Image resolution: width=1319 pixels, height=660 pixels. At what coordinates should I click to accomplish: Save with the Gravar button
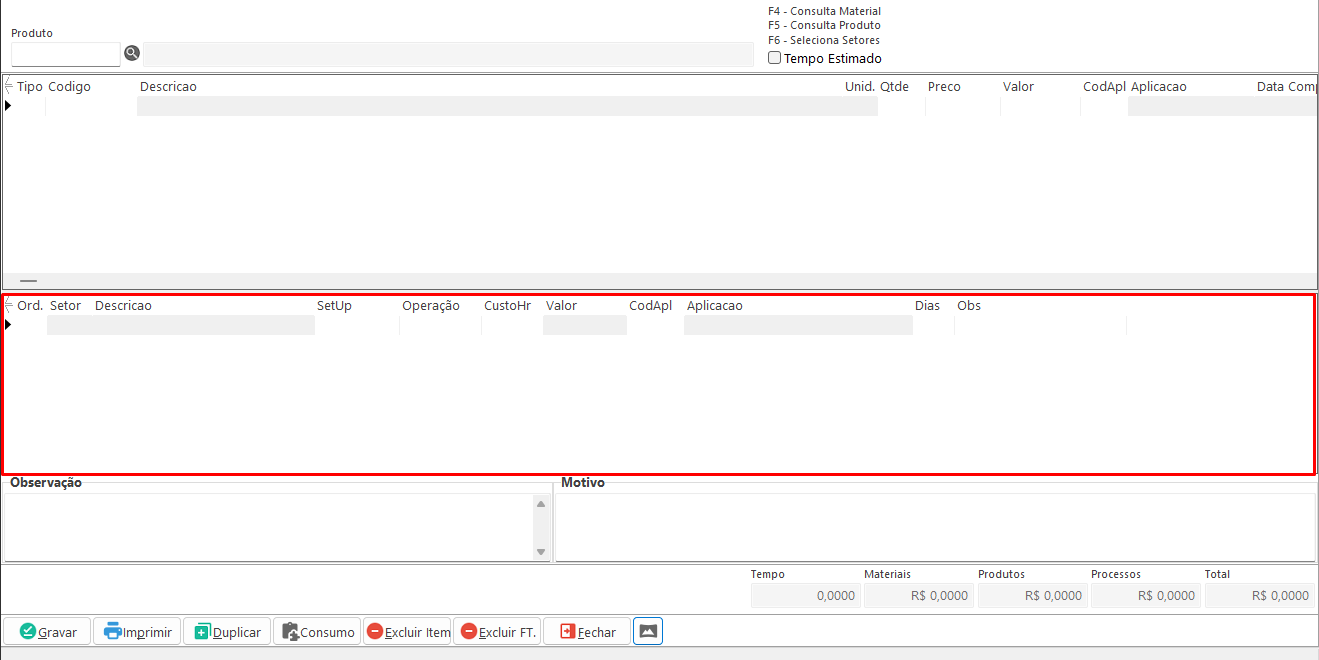click(x=47, y=632)
